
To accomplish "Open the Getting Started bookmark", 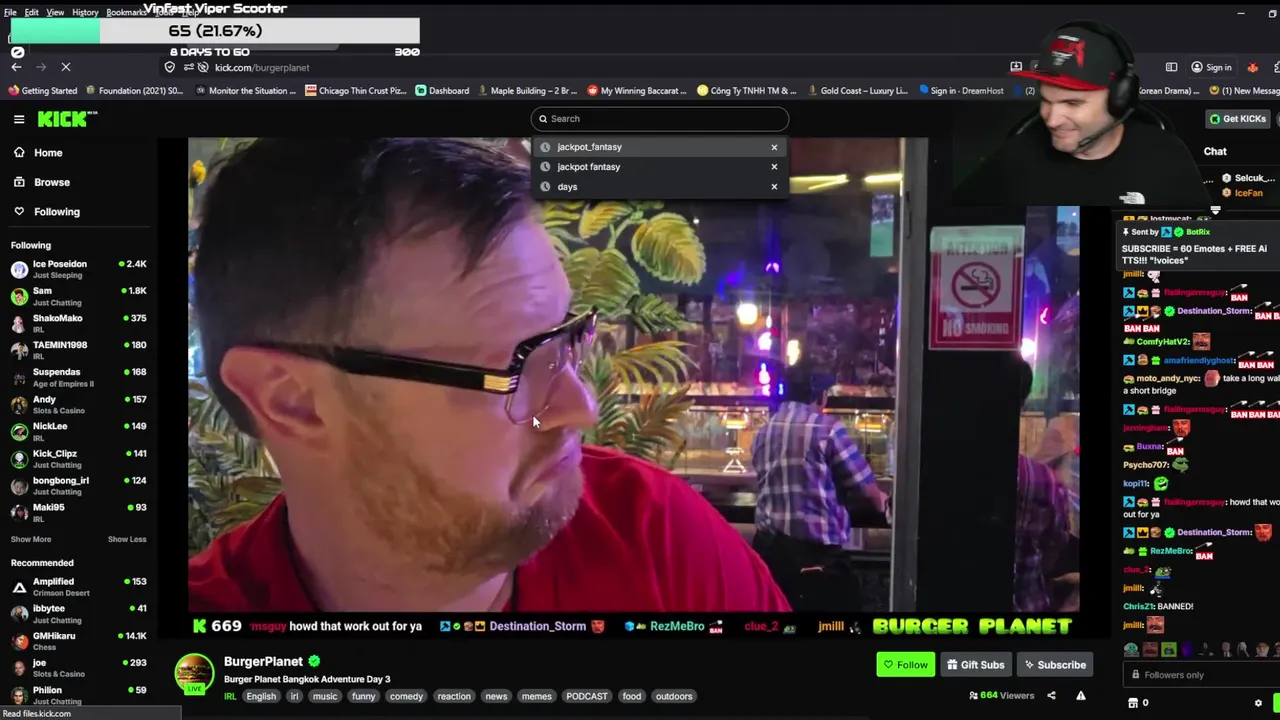I will point(43,91).
